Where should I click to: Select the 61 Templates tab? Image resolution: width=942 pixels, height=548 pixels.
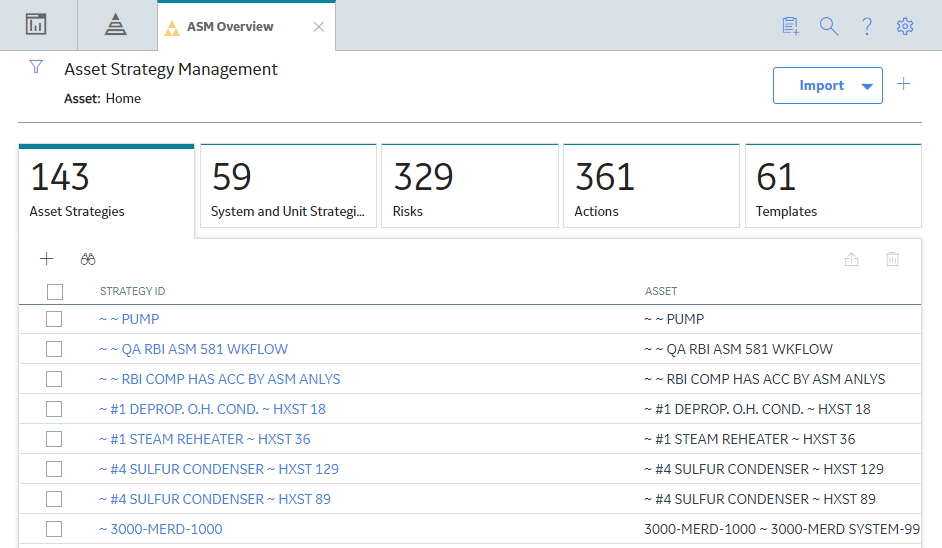coord(833,186)
